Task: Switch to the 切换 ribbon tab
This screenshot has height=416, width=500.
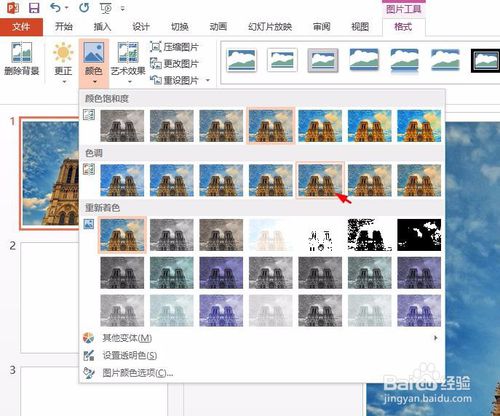Action: tap(180, 27)
